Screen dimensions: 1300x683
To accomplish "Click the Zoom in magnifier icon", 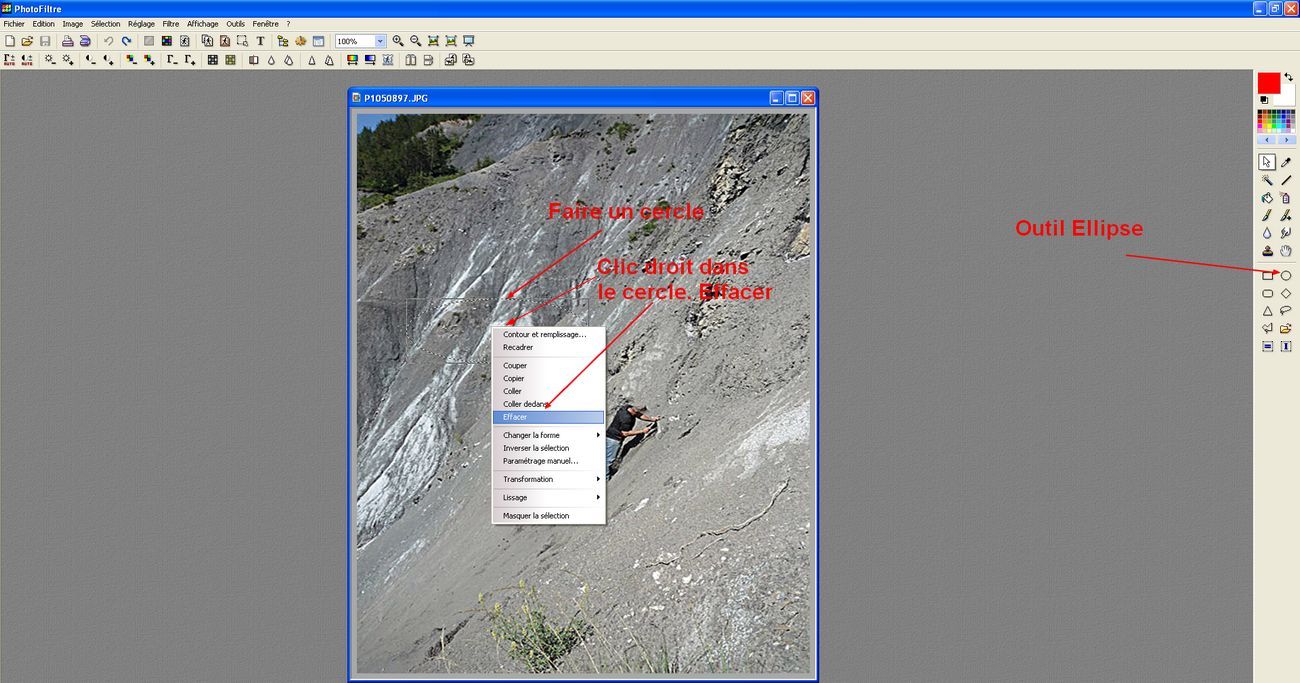I will point(398,41).
